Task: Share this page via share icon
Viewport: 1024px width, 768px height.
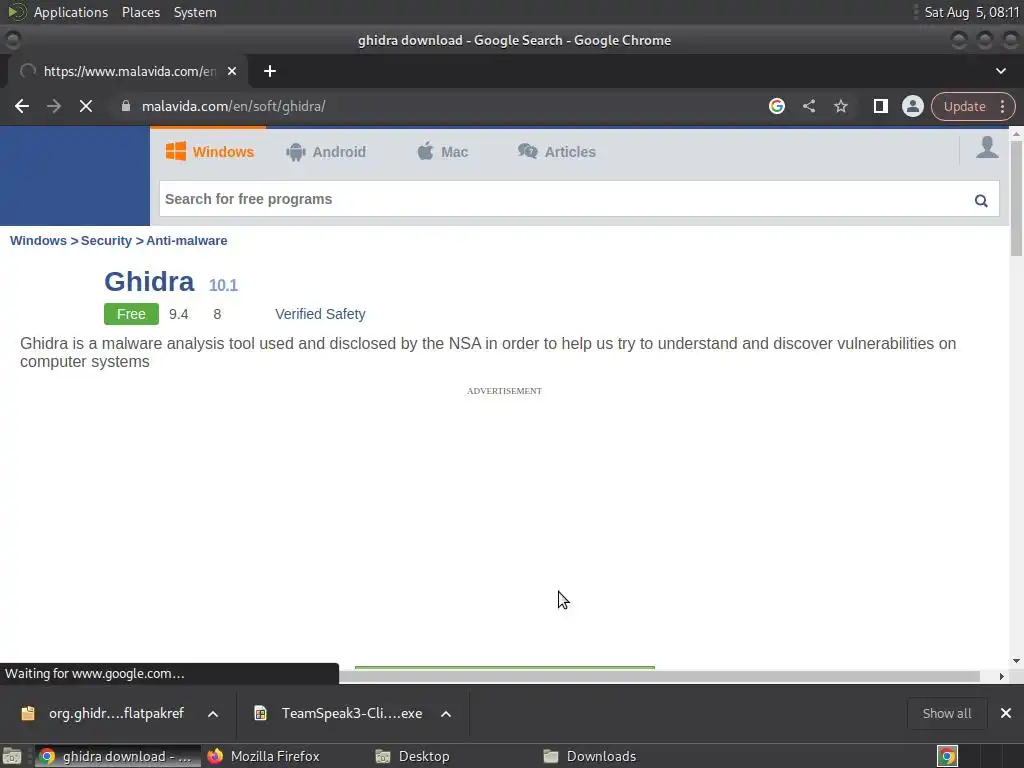Action: [x=808, y=106]
